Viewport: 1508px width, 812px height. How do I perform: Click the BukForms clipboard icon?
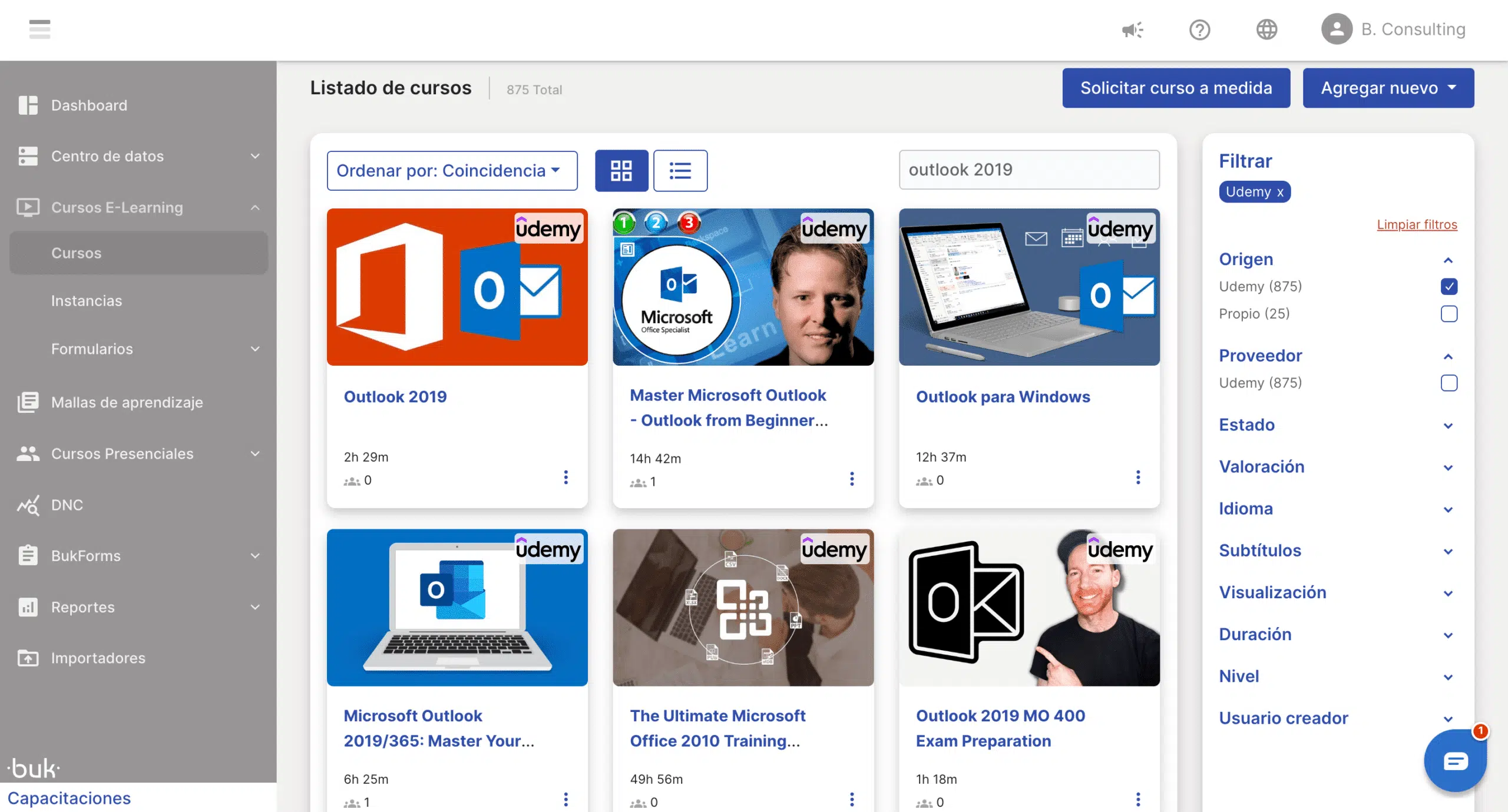pos(28,555)
